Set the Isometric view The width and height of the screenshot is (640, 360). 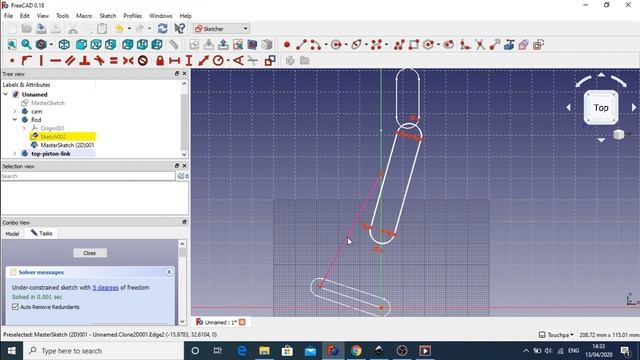(x=64, y=45)
